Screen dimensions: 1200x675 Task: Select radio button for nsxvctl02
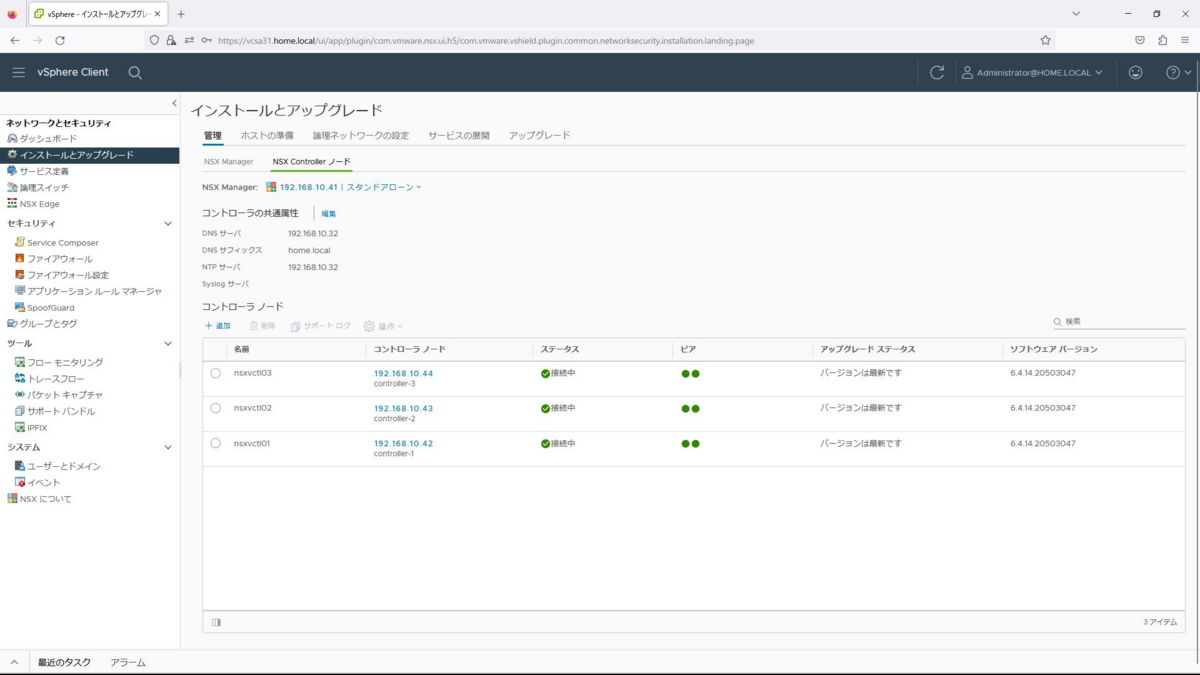[215, 408]
